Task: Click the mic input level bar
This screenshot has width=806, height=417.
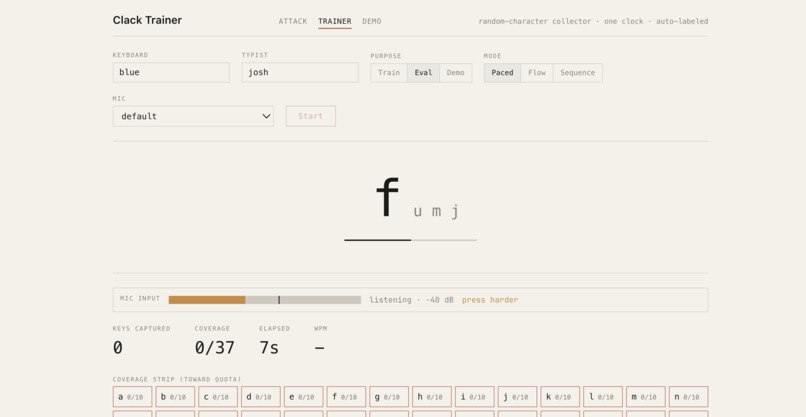Action: 265,300
